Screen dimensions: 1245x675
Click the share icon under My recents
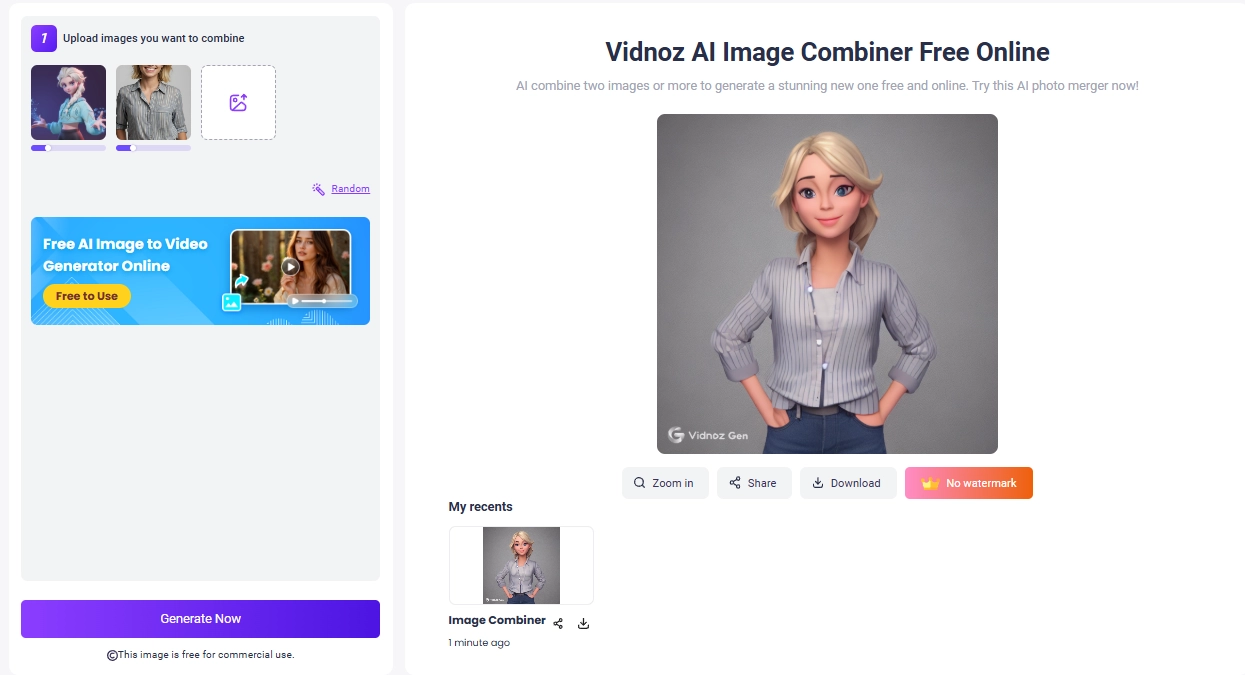pyautogui.click(x=558, y=623)
